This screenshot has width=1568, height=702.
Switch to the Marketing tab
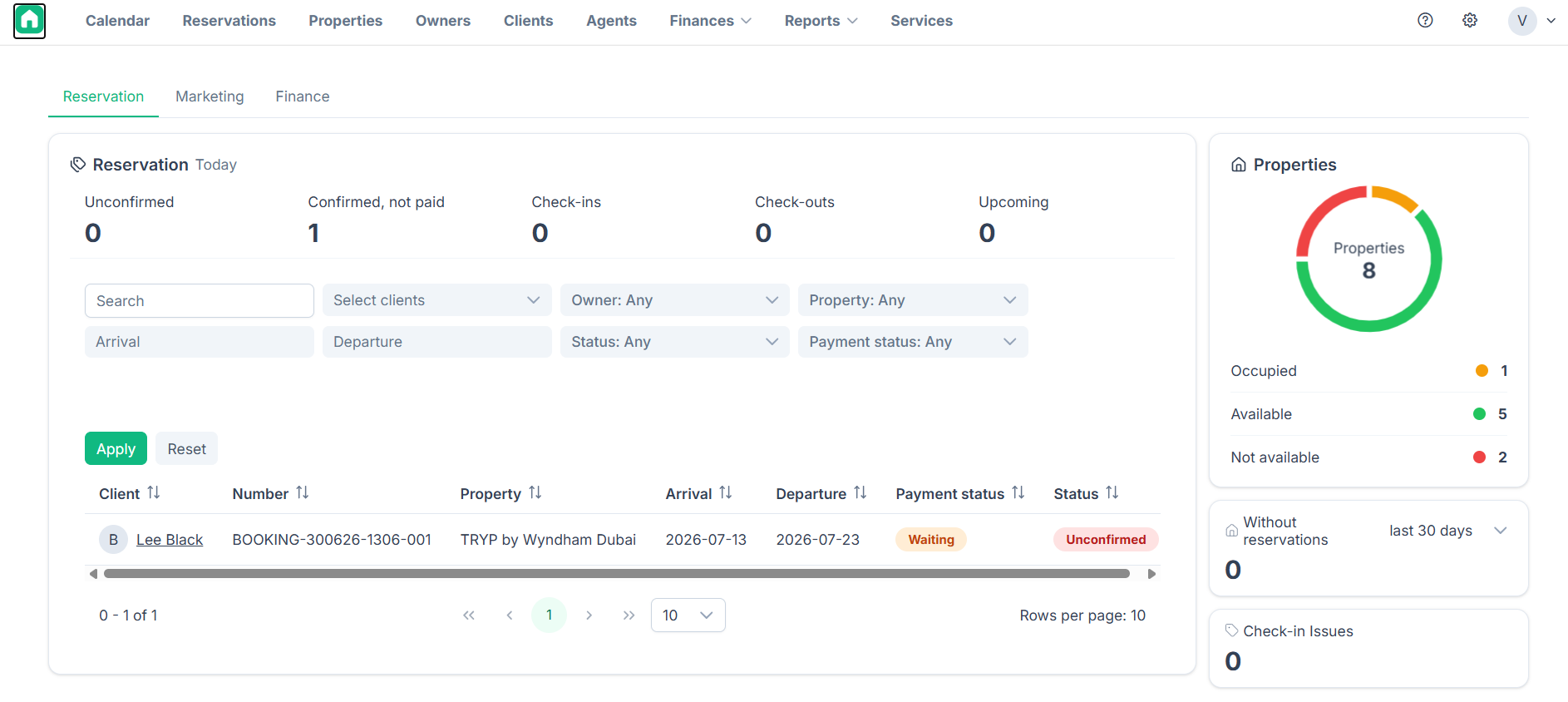(210, 96)
